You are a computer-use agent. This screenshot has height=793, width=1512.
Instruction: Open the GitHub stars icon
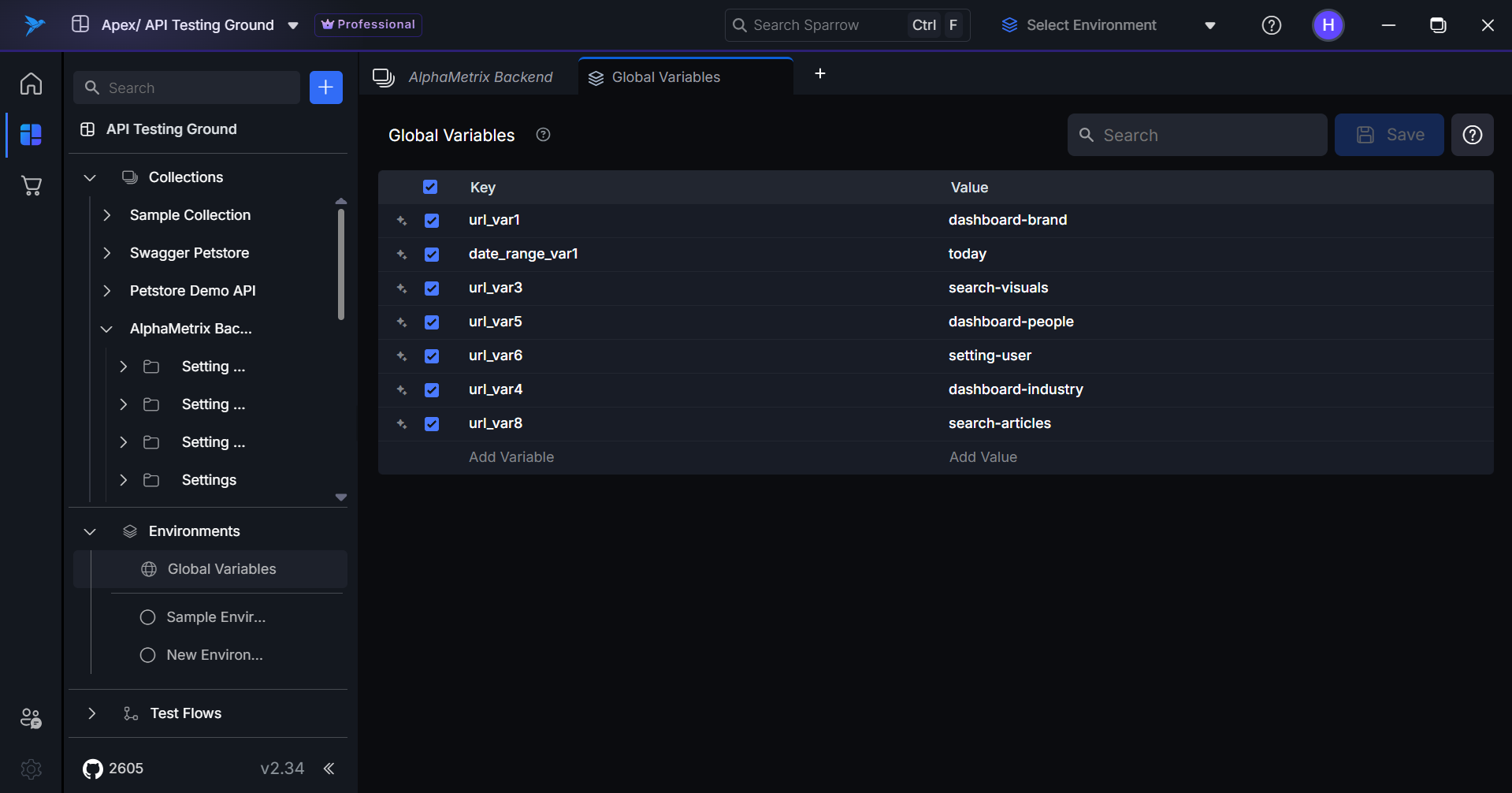93,769
